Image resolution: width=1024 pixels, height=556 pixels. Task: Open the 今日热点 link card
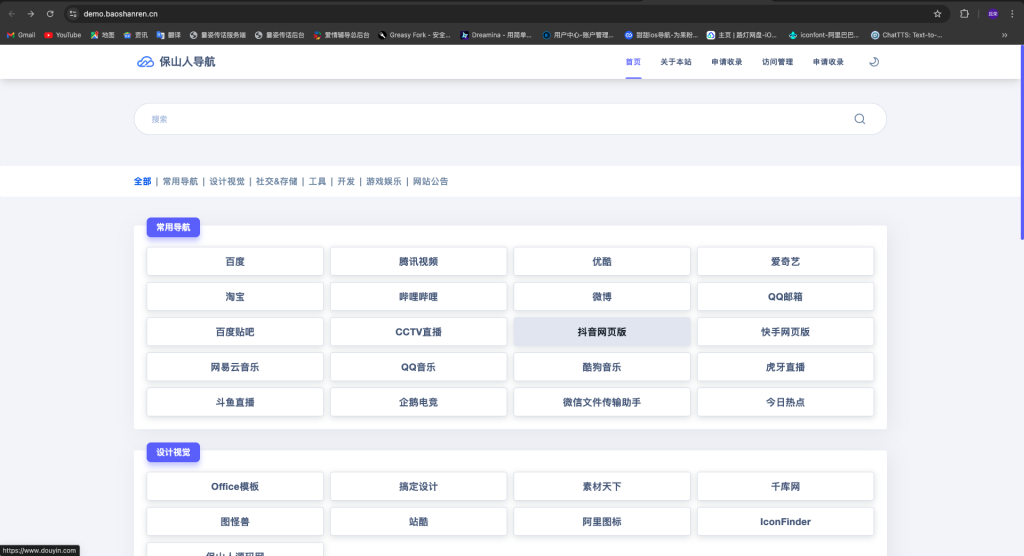(786, 402)
